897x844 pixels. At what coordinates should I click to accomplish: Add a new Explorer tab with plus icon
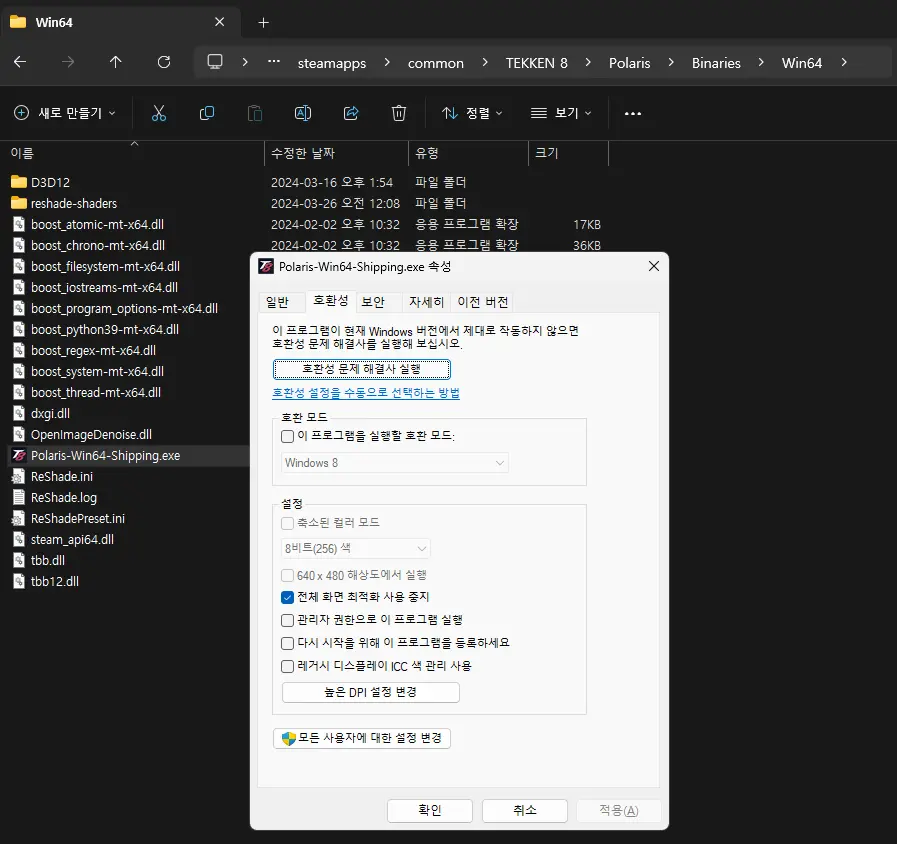[264, 22]
